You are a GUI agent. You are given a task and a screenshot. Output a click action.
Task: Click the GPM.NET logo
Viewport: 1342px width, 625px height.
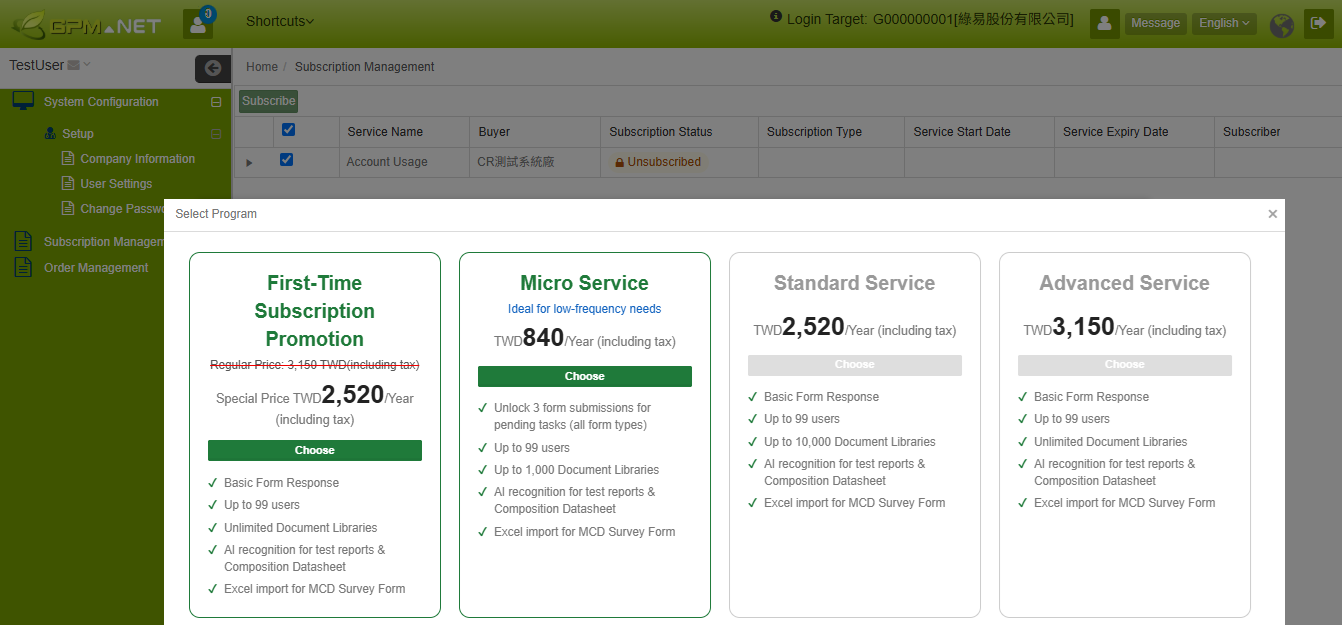click(x=86, y=24)
